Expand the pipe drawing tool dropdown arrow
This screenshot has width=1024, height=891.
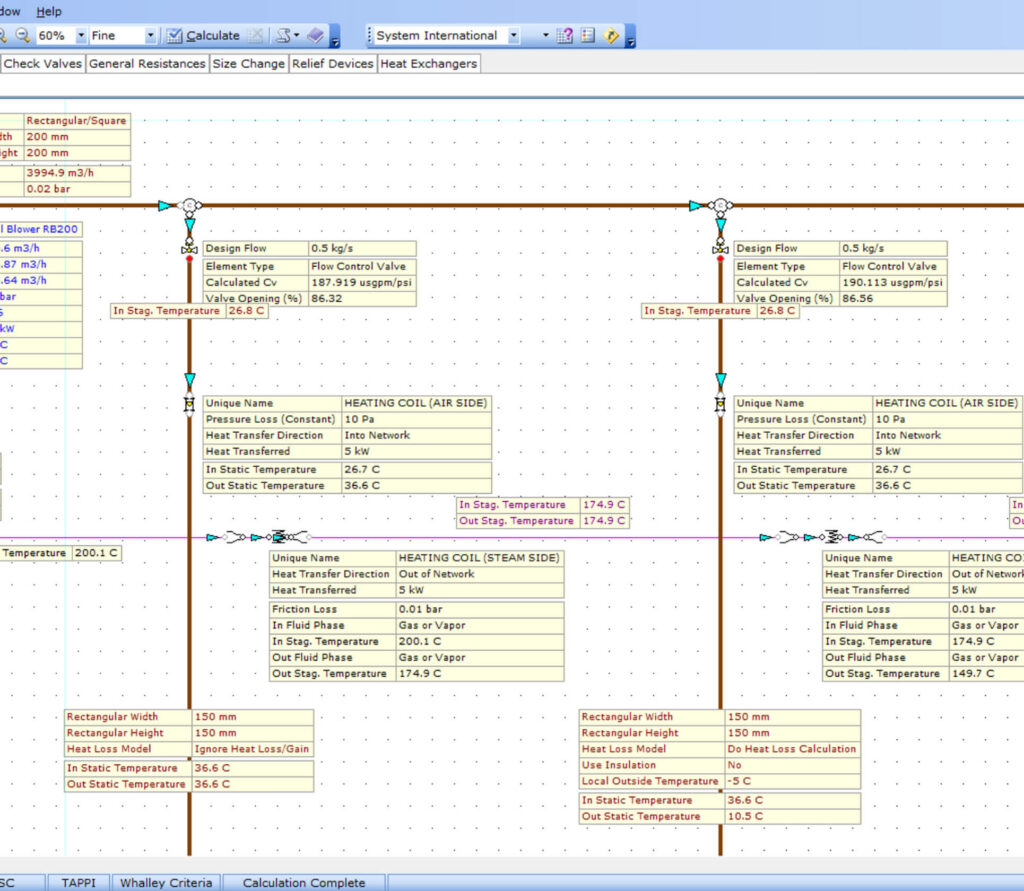(297, 36)
